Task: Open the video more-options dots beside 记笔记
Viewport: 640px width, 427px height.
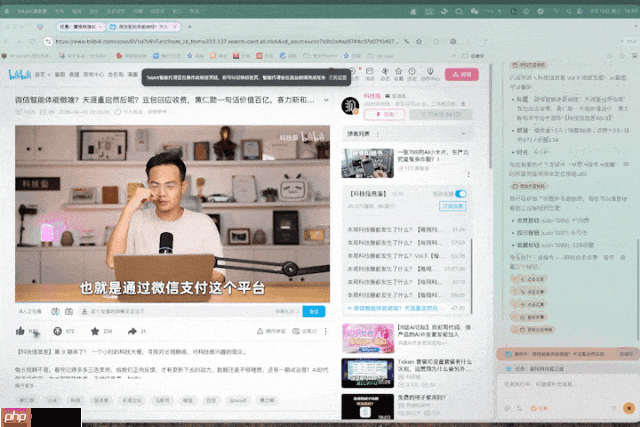Action: [x=325, y=331]
